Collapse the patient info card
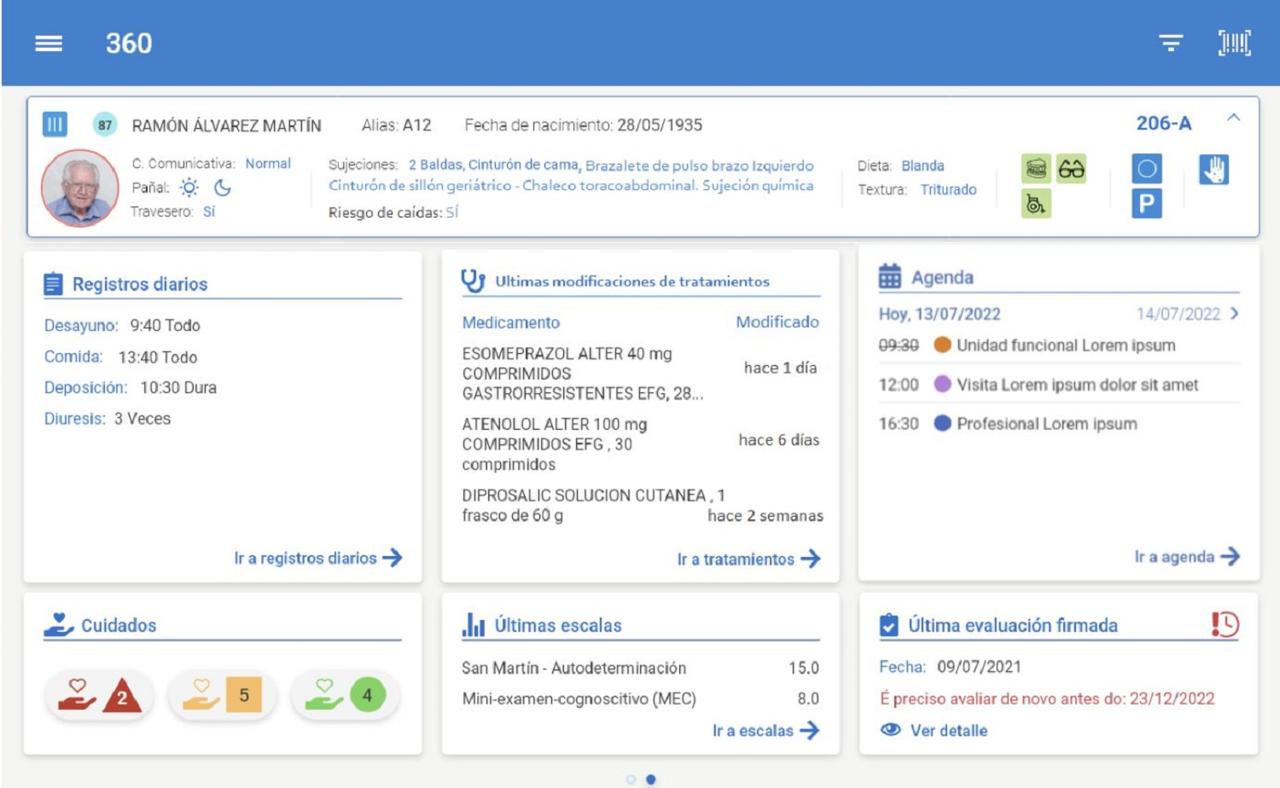 [x=1234, y=119]
